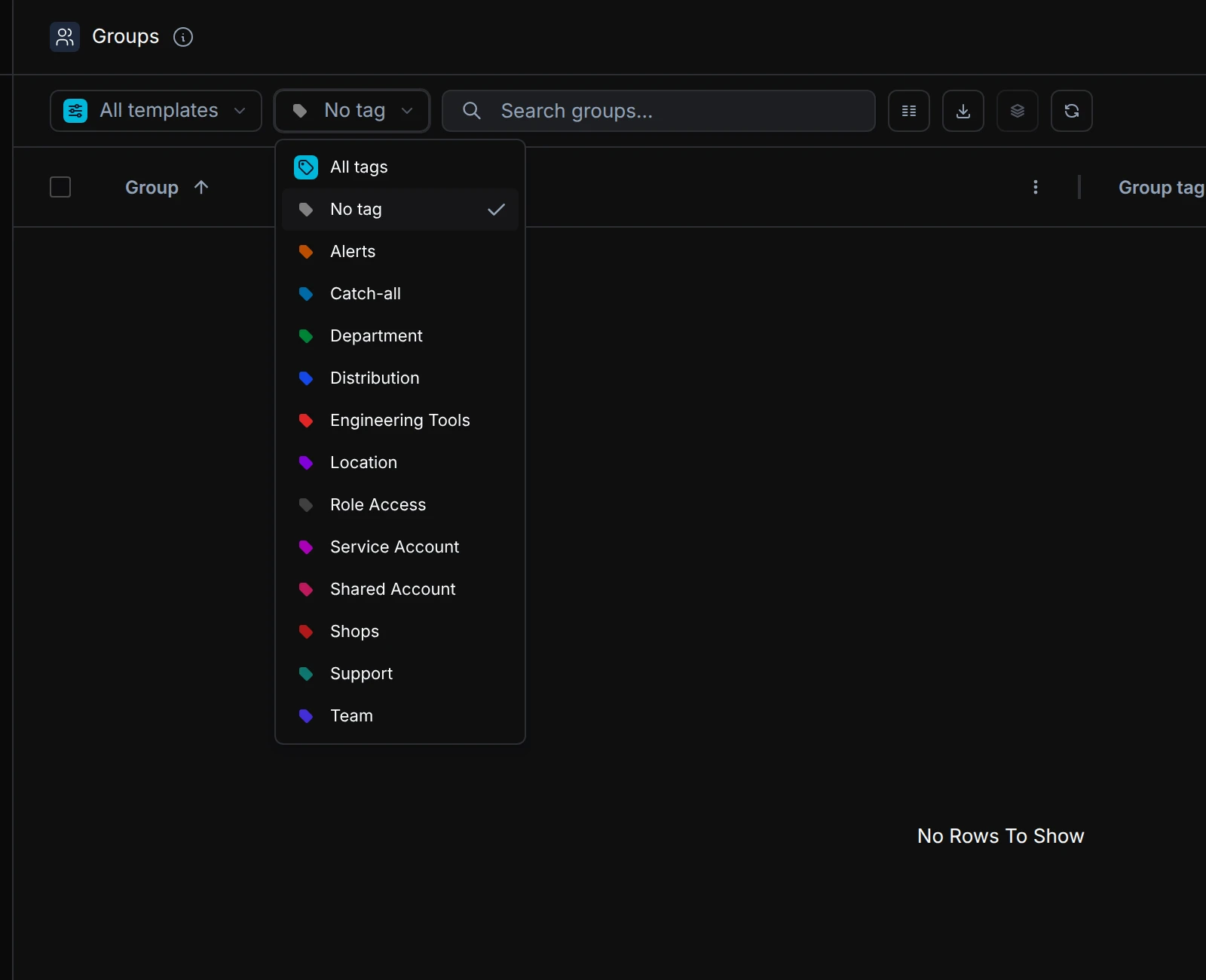Viewport: 1206px width, 980px height.
Task: Click the Group tag column header
Action: tap(1162, 188)
